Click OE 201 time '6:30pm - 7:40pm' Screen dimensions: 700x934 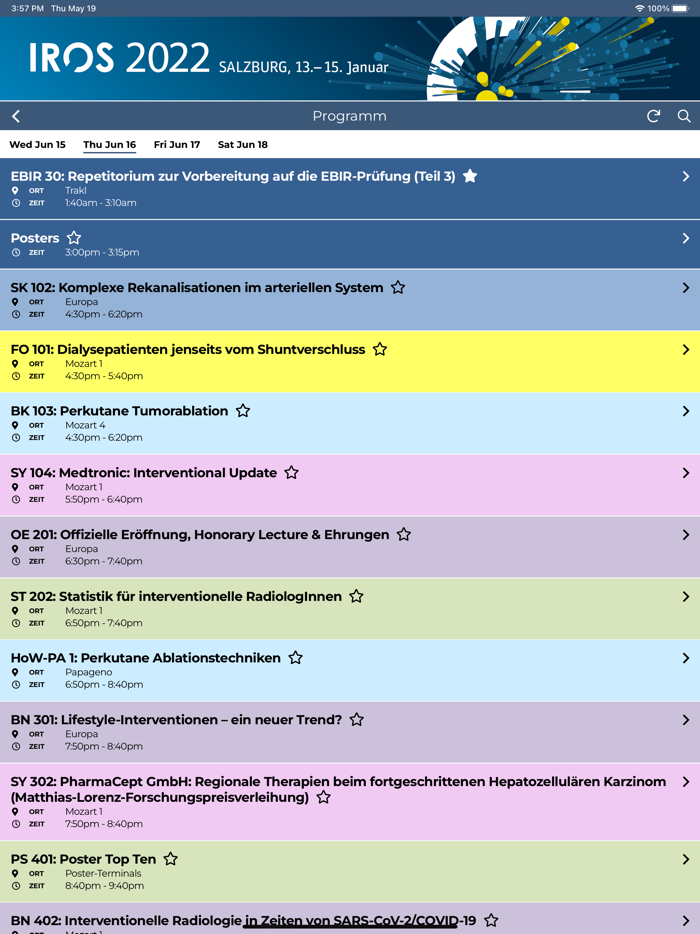point(104,561)
